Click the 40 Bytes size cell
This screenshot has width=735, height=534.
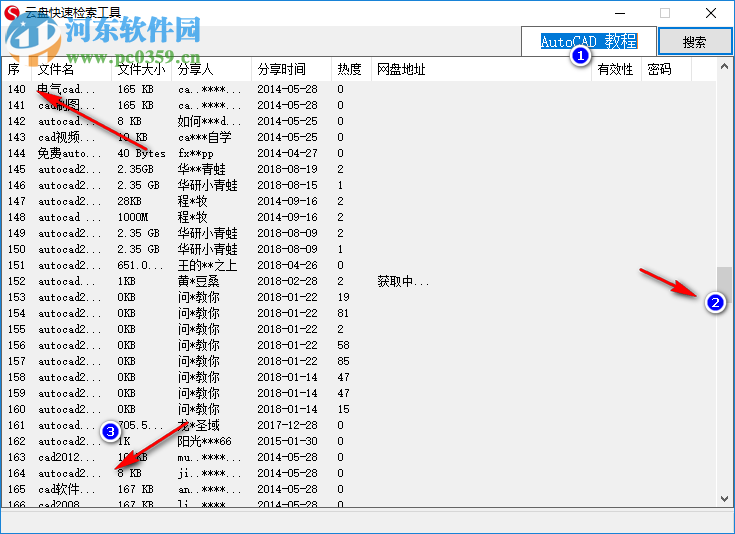tap(142, 153)
